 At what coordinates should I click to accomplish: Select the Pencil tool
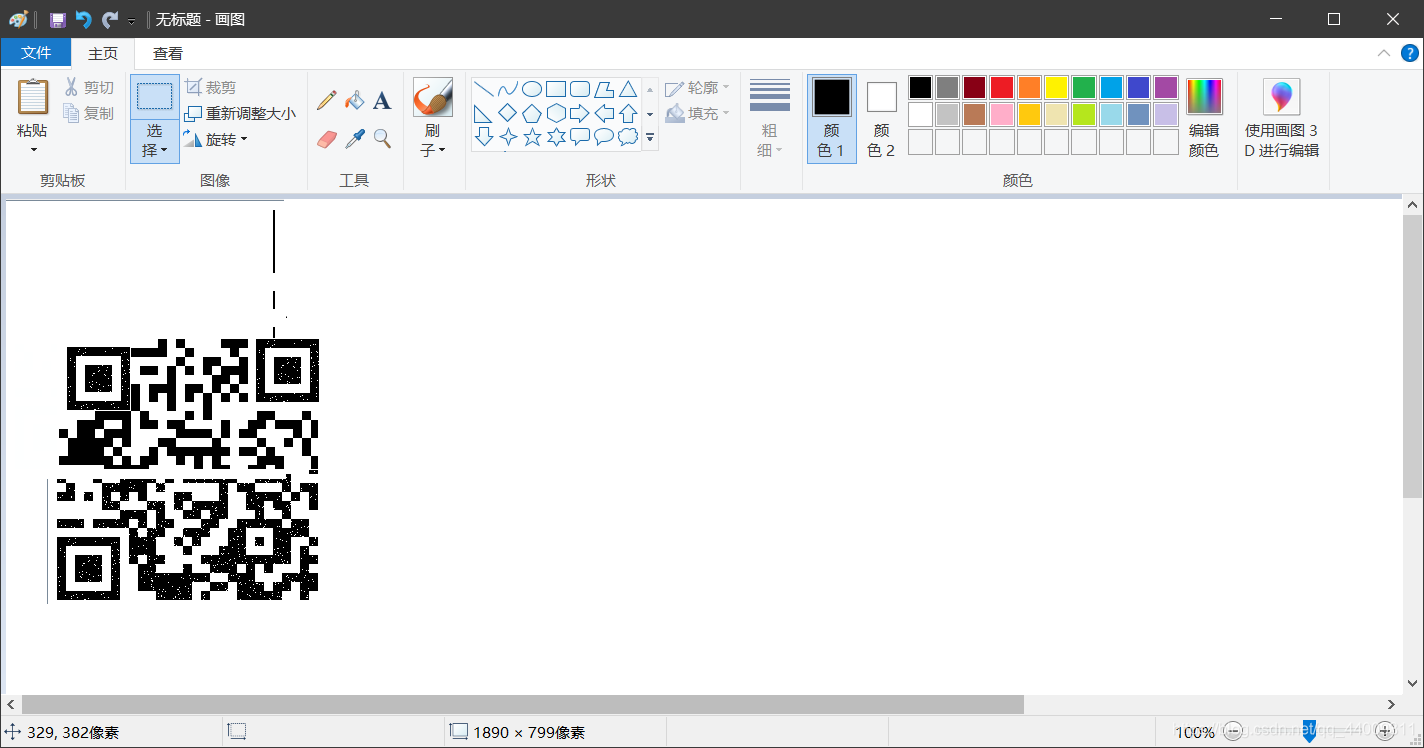pyautogui.click(x=325, y=99)
